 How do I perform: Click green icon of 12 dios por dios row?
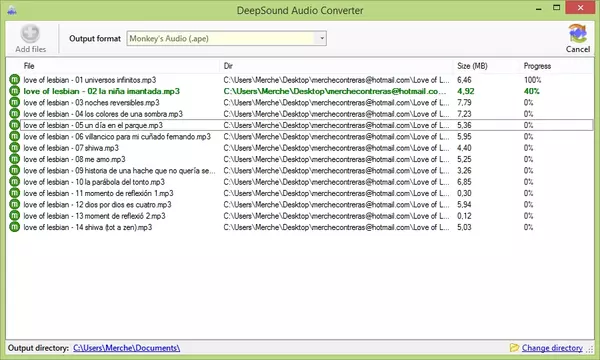click(x=14, y=204)
